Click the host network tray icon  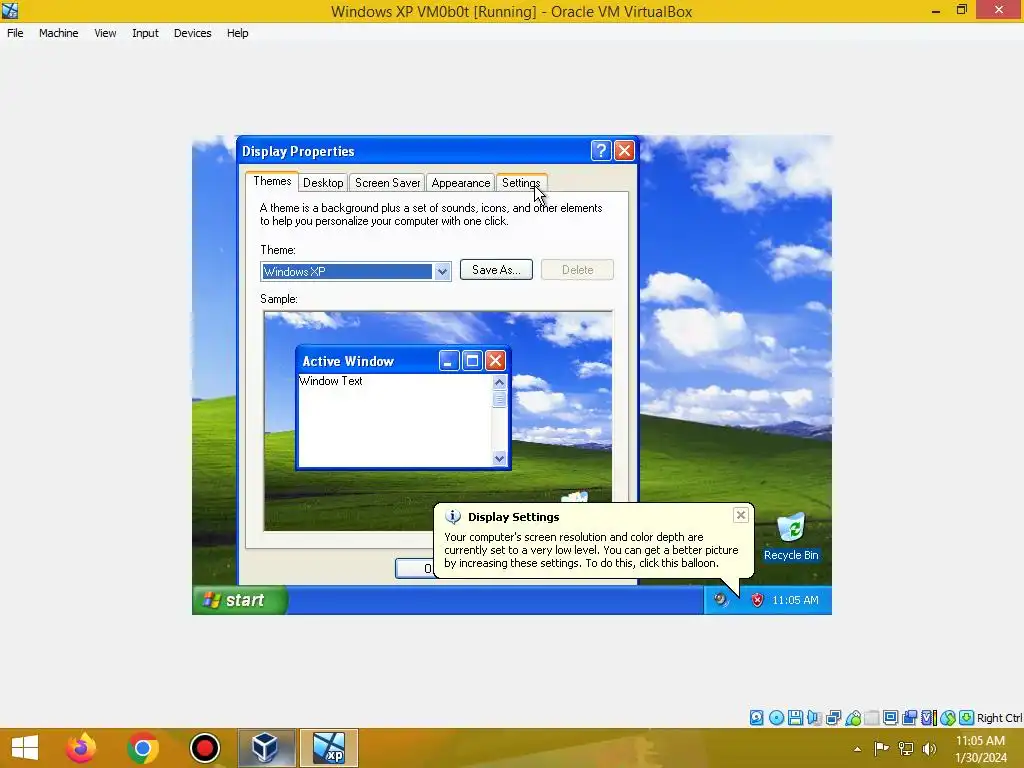click(x=906, y=748)
